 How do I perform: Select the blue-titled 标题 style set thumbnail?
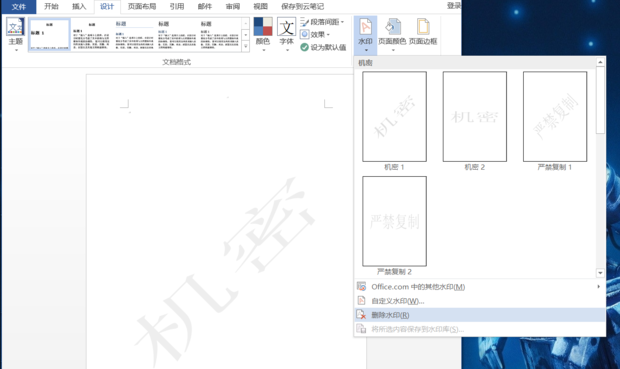134,35
